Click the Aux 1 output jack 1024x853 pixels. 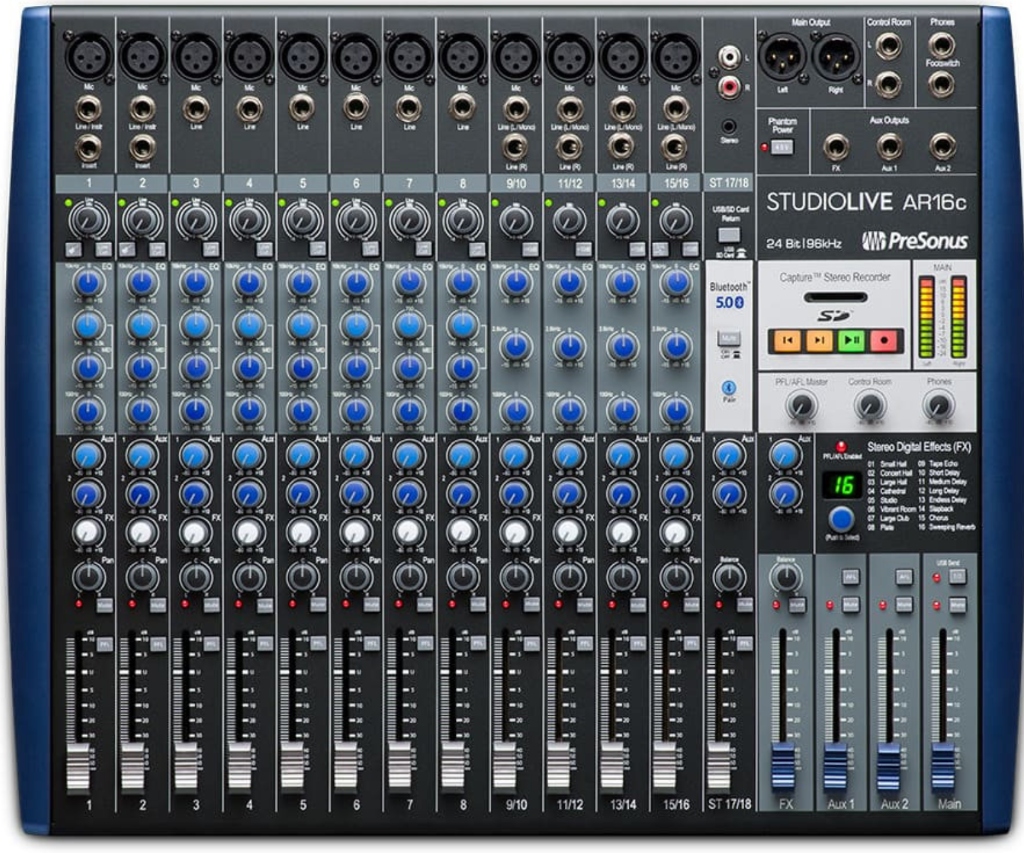[889, 147]
